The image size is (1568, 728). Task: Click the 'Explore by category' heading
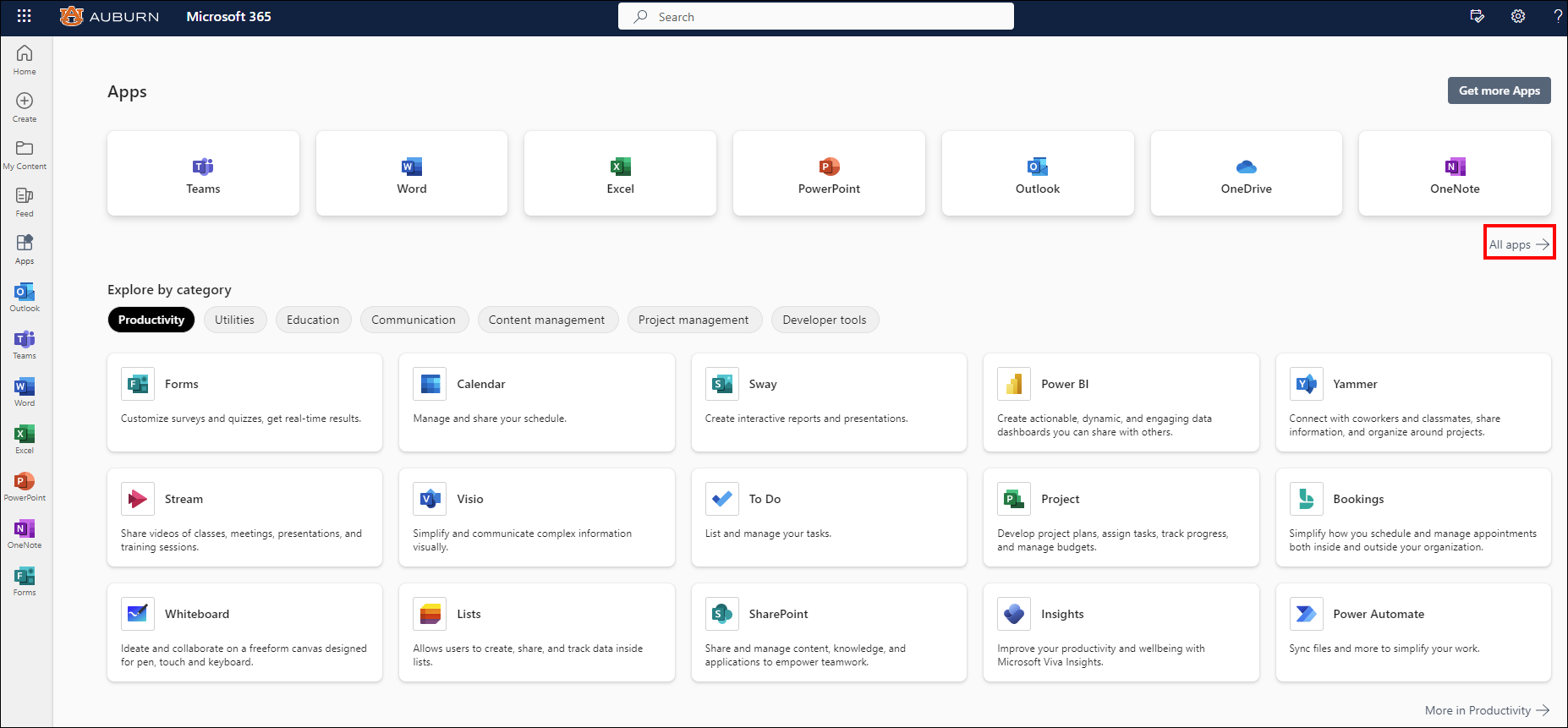coord(169,289)
